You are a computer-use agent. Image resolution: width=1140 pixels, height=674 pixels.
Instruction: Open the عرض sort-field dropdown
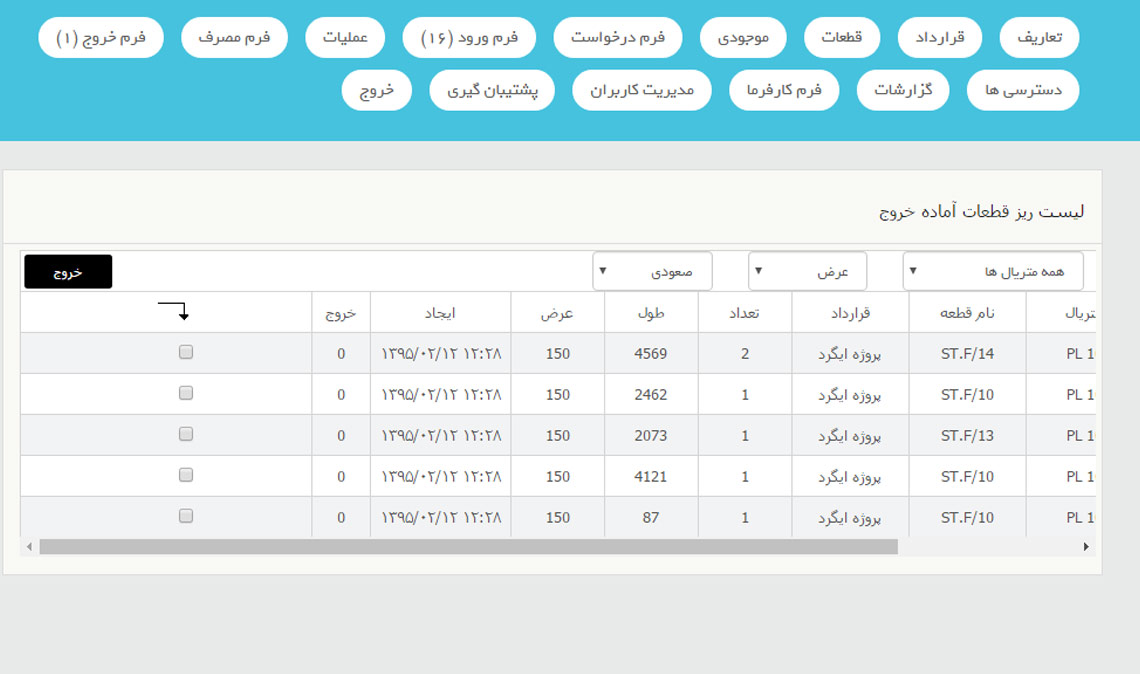[x=808, y=271]
